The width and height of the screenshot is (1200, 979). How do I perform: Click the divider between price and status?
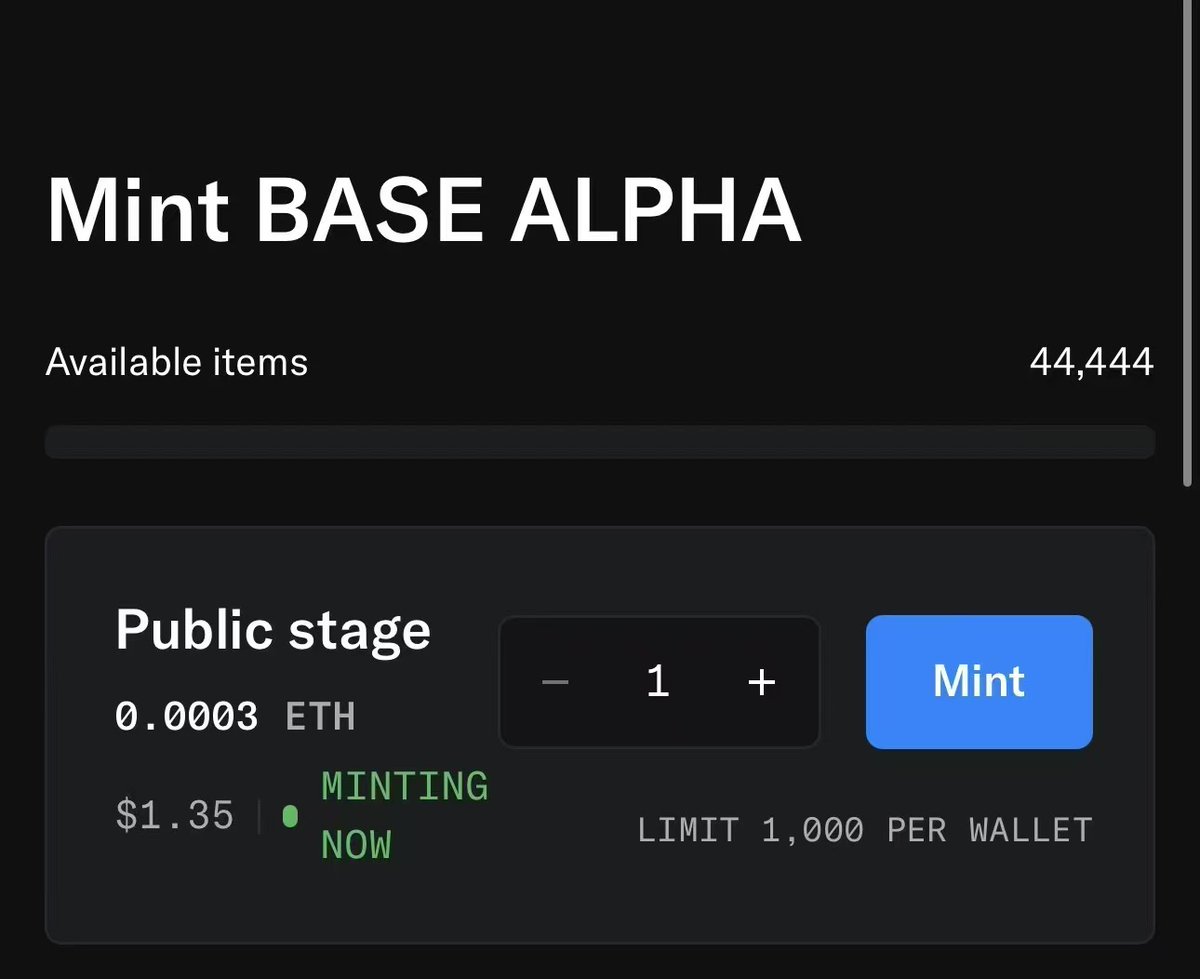(x=258, y=816)
